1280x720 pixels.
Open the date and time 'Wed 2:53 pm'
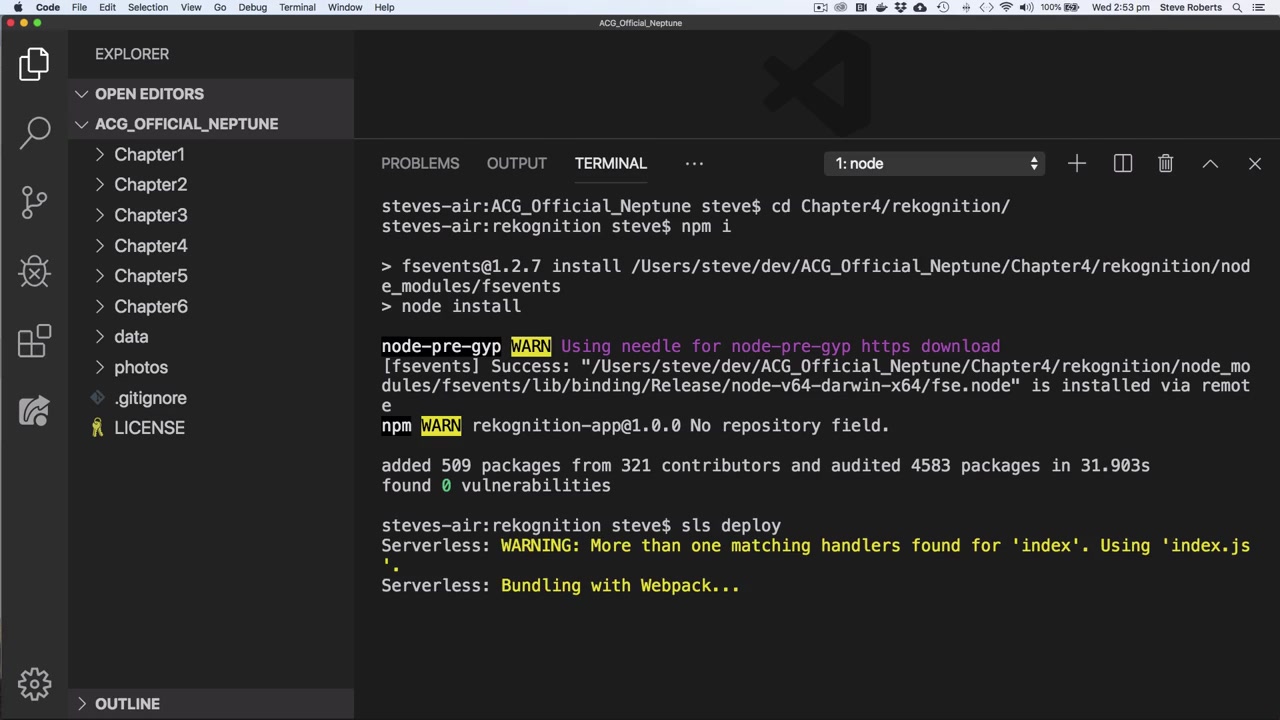point(1120,7)
